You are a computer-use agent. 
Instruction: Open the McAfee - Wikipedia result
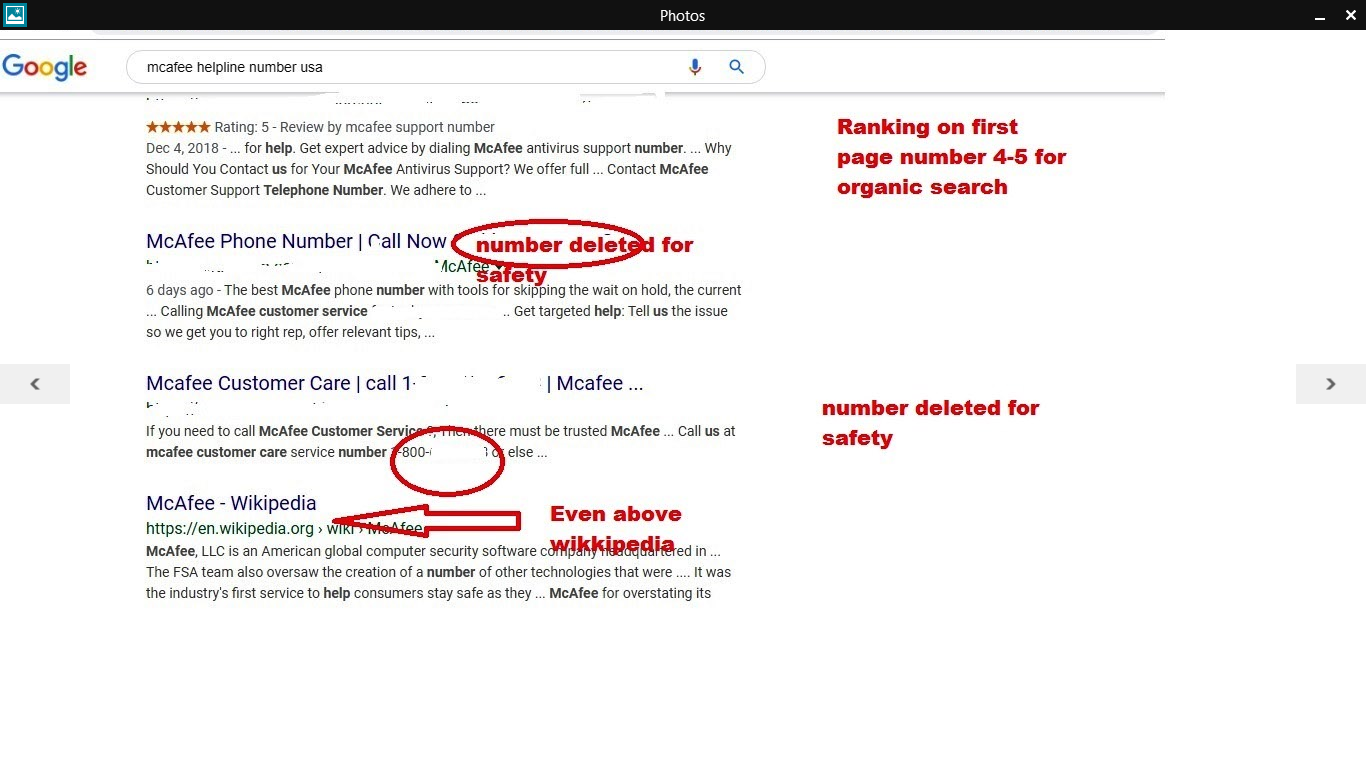click(231, 503)
